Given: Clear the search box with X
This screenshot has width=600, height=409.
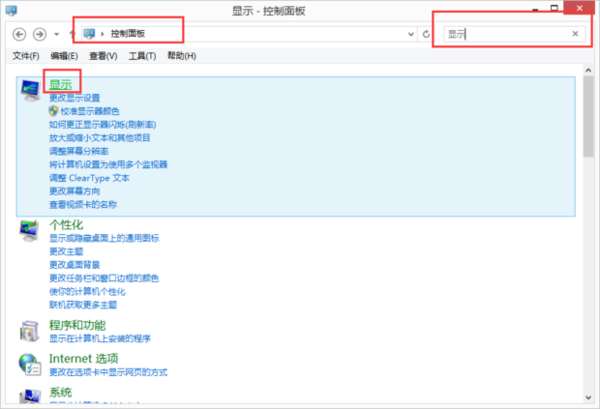Looking at the screenshot, I should [x=575, y=34].
